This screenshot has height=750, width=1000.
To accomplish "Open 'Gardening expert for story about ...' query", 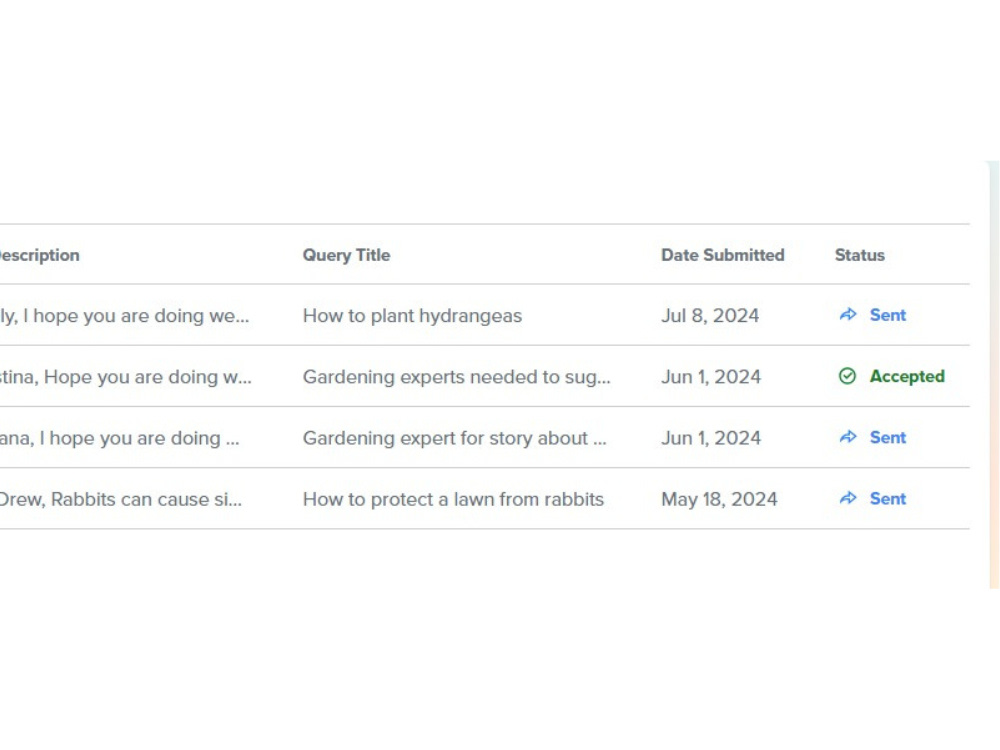I will click(455, 438).
